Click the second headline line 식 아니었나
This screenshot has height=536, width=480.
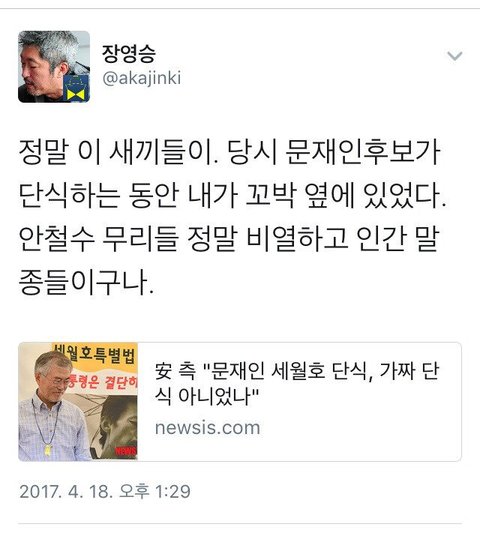[x=207, y=396]
